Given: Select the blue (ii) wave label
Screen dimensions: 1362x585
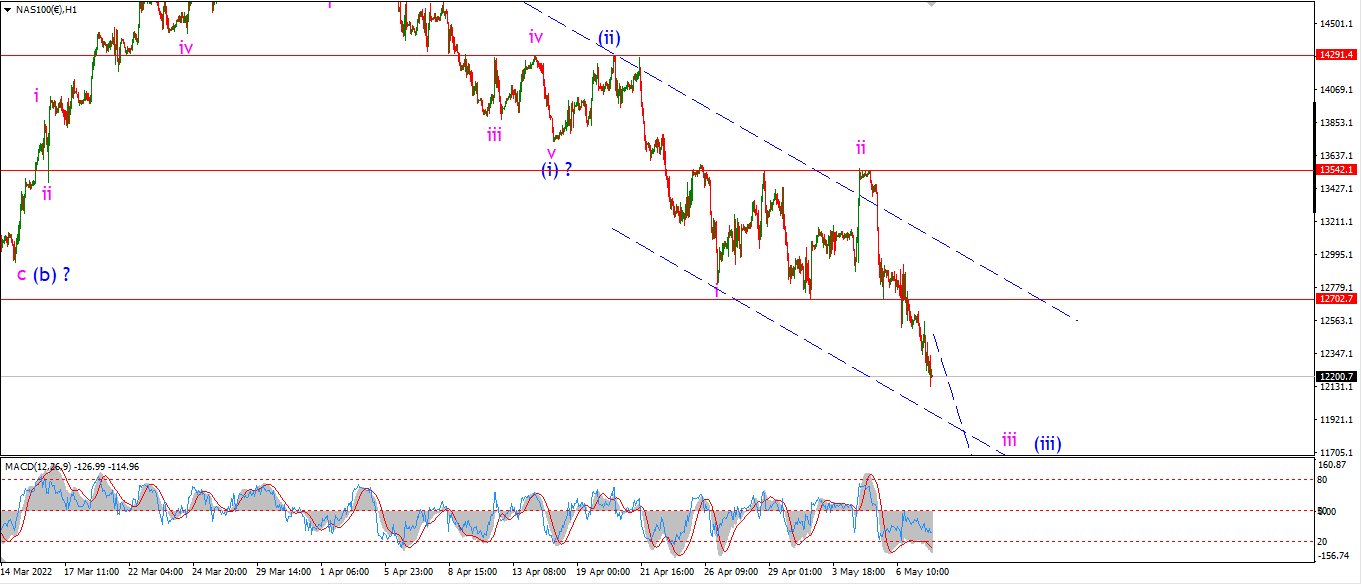Looking at the screenshot, I should 610,38.
